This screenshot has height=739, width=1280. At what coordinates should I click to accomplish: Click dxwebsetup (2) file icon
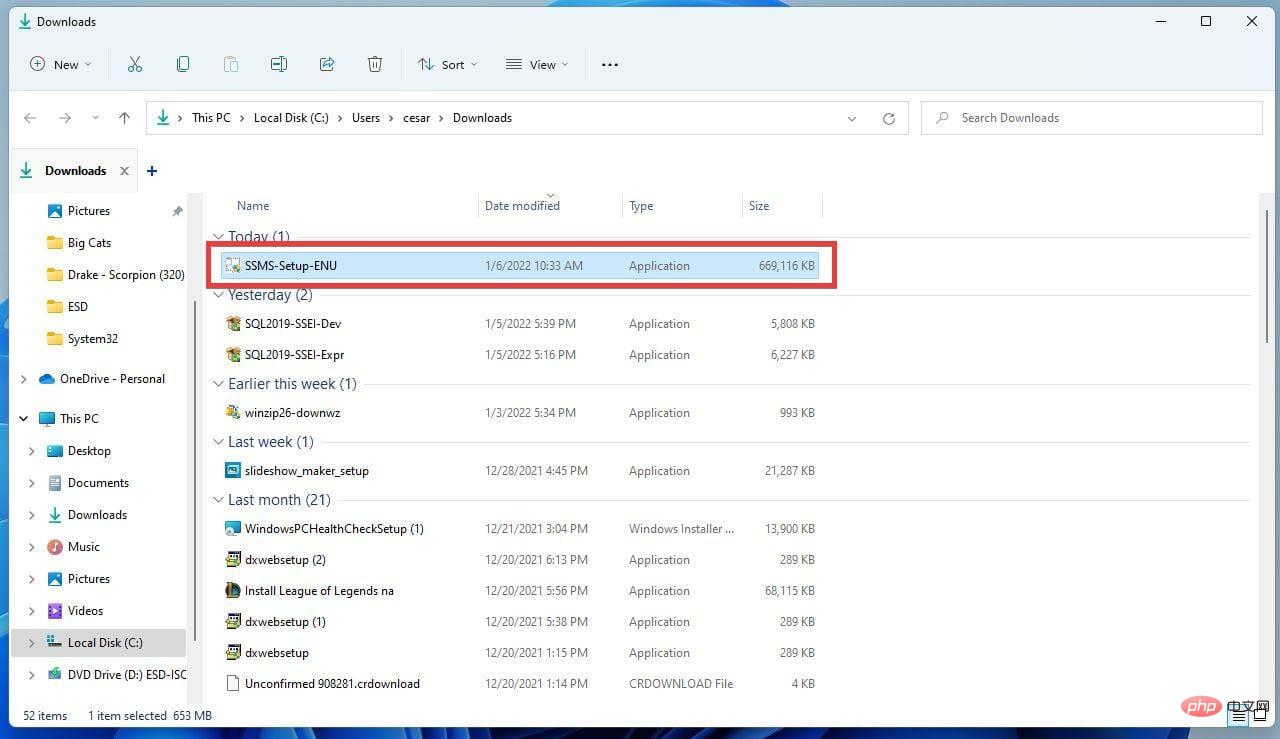(x=233, y=560)
